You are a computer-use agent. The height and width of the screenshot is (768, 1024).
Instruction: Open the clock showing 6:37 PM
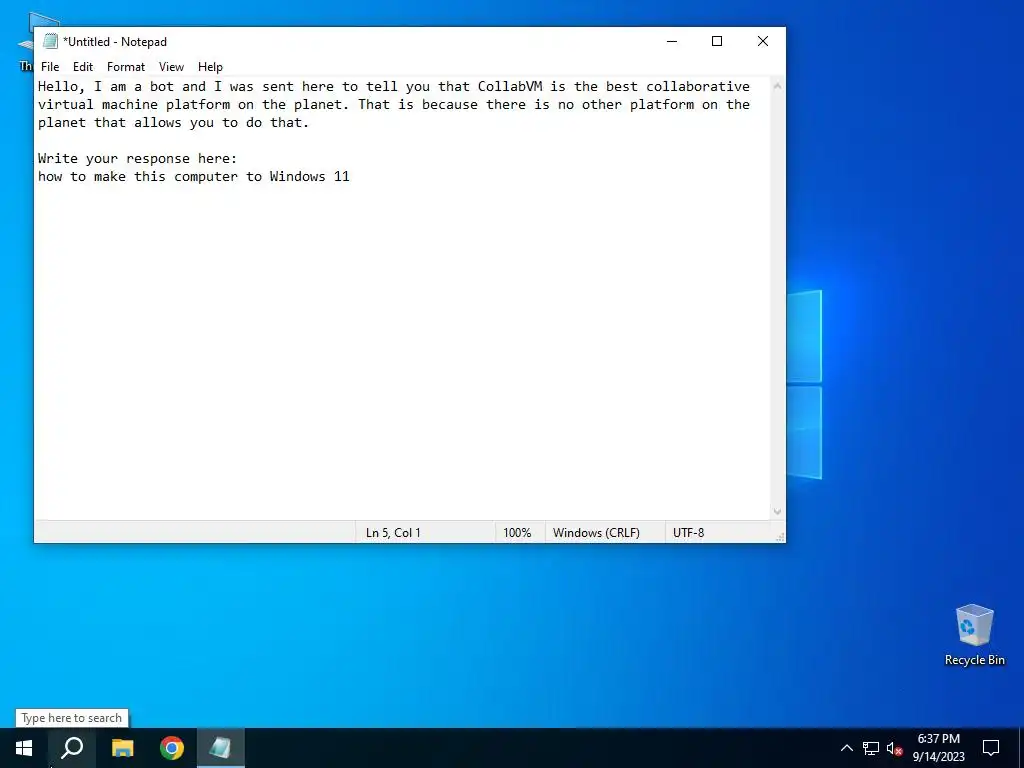coord(938,748)
